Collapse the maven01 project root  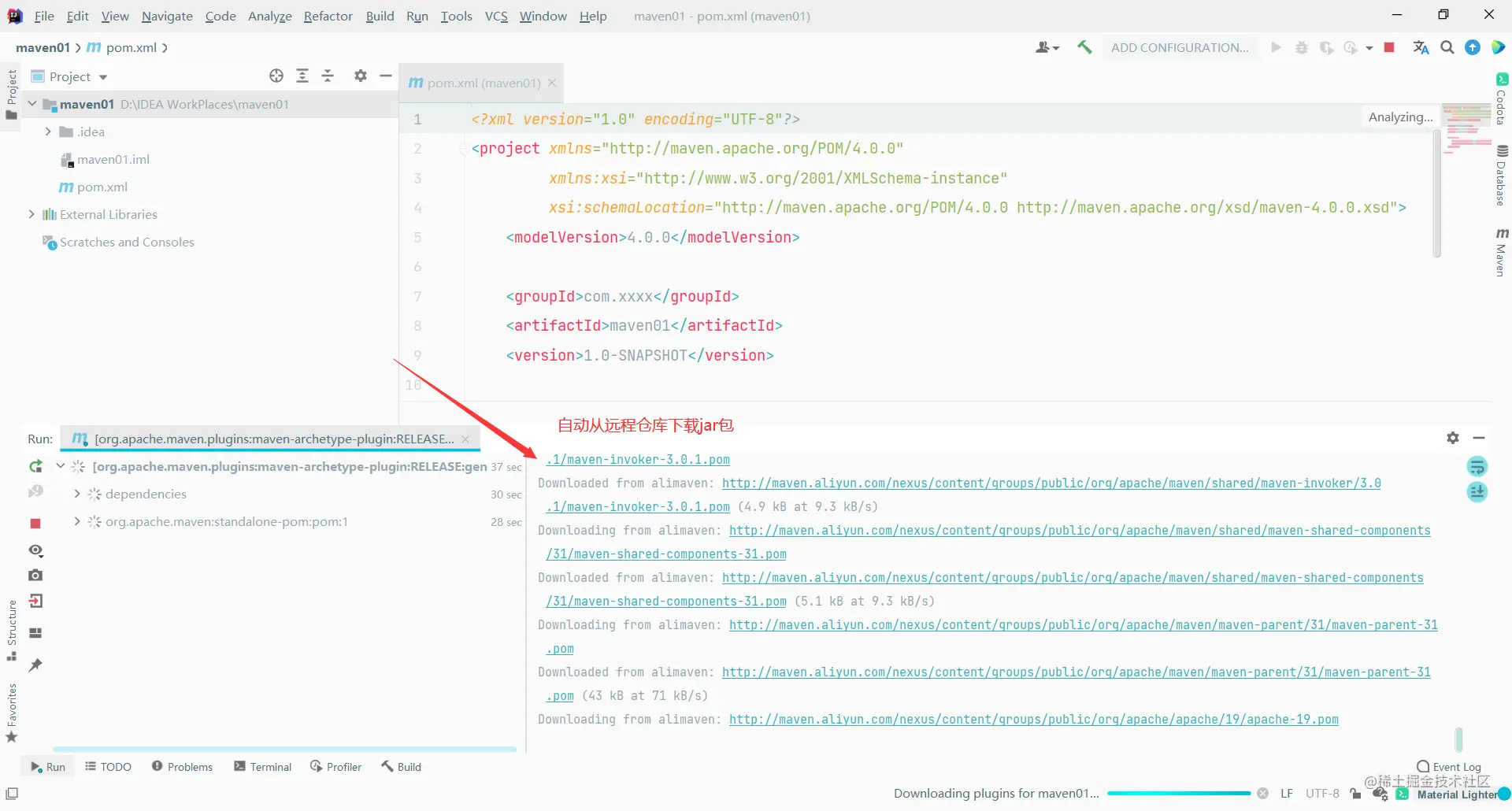point(32,104)
